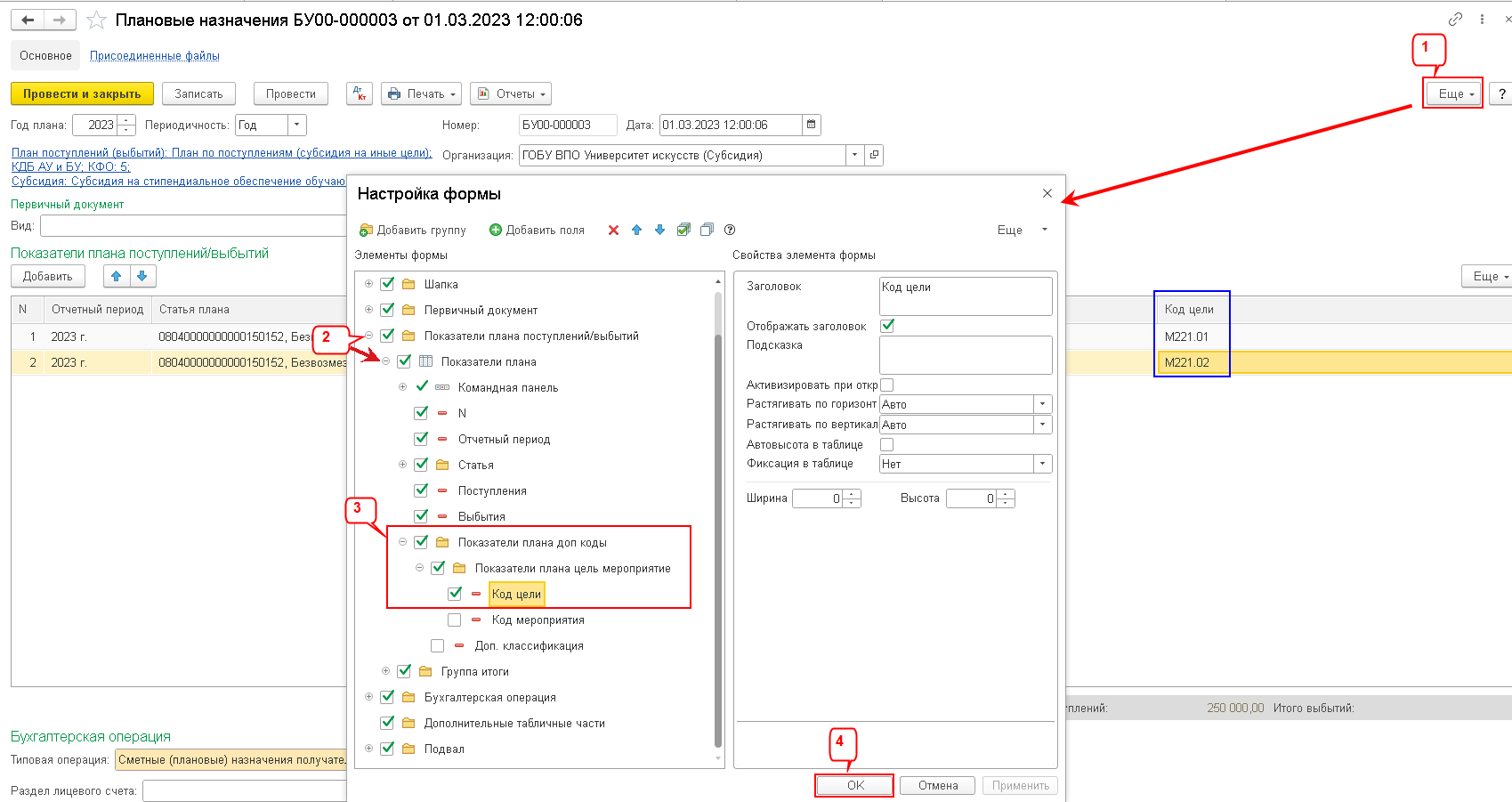Open Отчеты dropdown menu
The width and height of the screenshot is (1512, 802).
pyautogui.click(x=511, y=93)
